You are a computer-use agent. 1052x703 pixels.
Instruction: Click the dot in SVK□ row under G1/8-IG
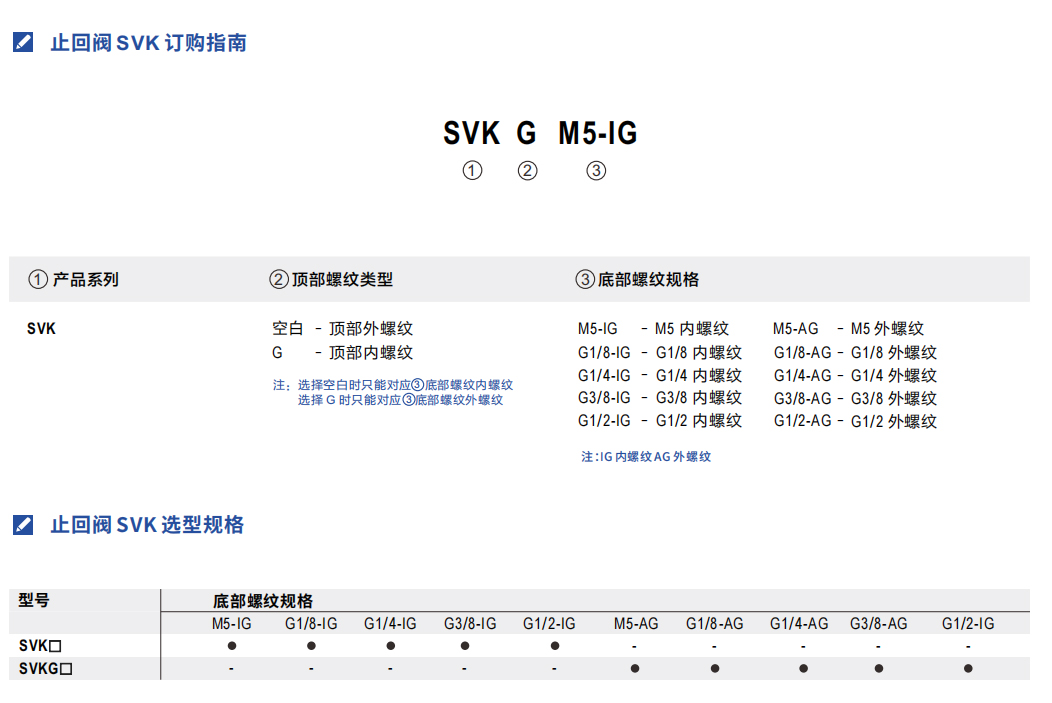coord(311,646)
